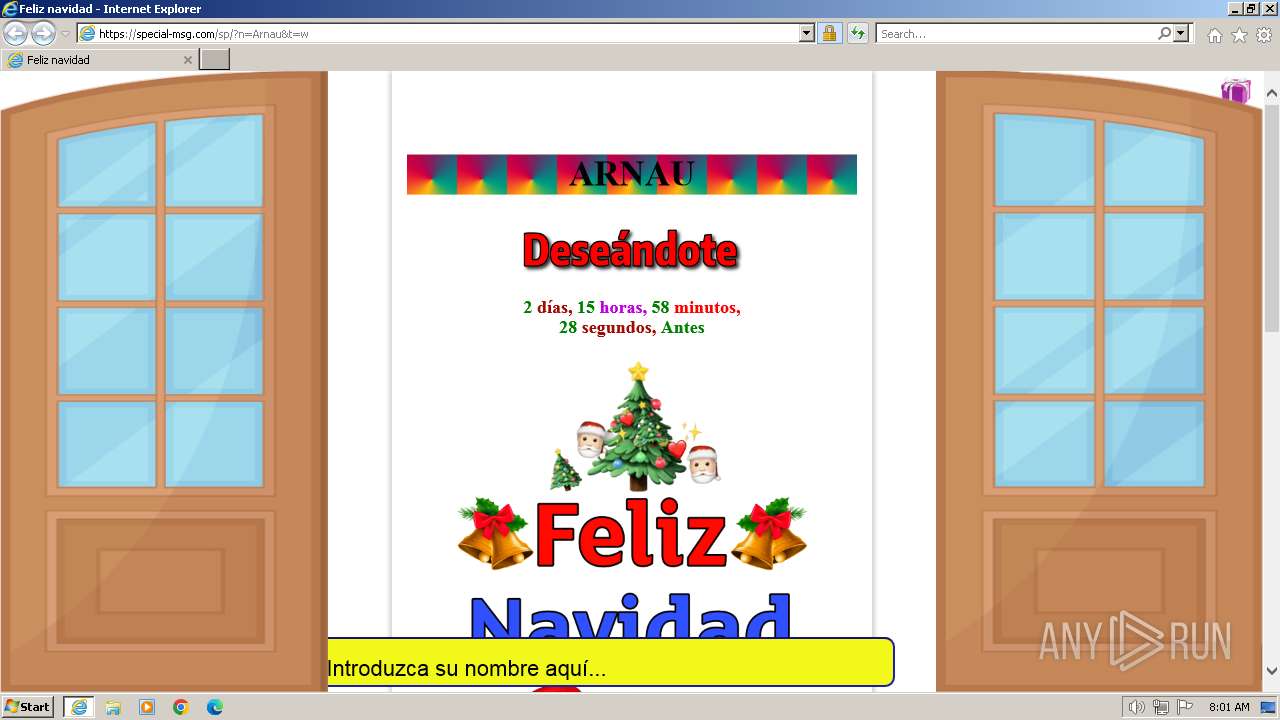Expand the address bar autocomplete dropdown
The height and width of the screenshot is (720, 1280).
pos(807,33)
